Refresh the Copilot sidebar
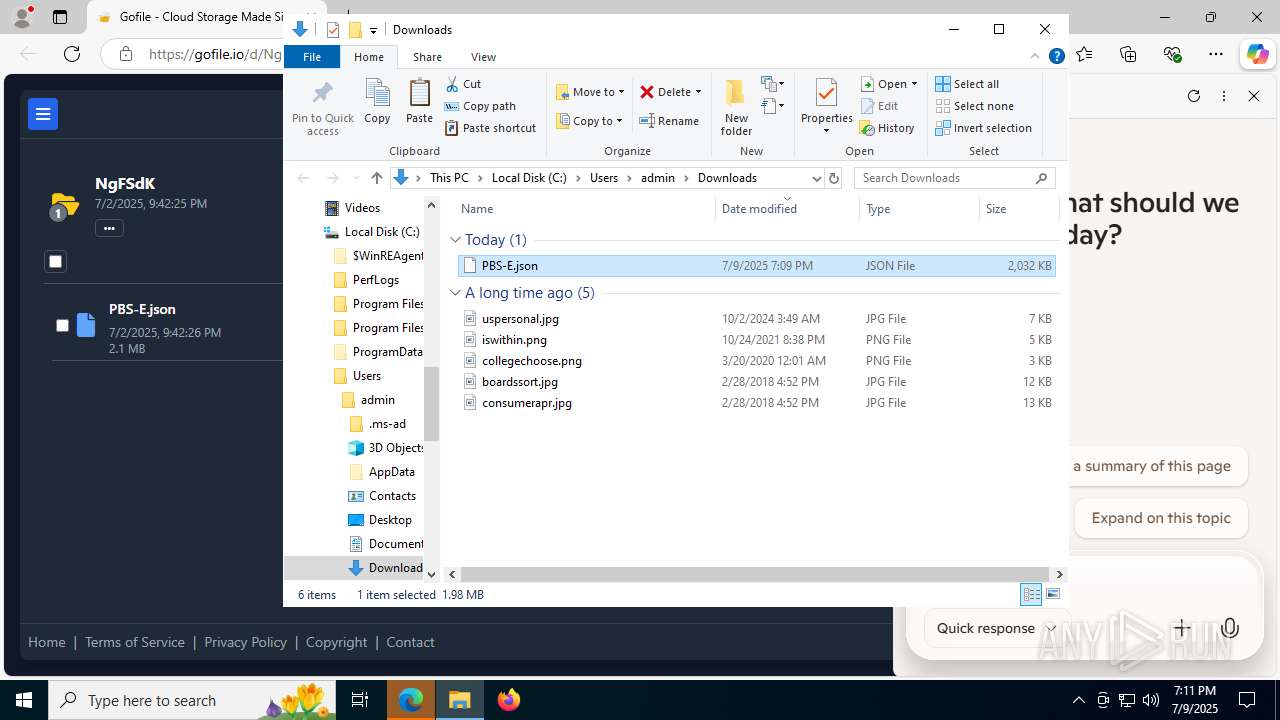Viewport: 1280px width, 720px height. coord(1193,96)
